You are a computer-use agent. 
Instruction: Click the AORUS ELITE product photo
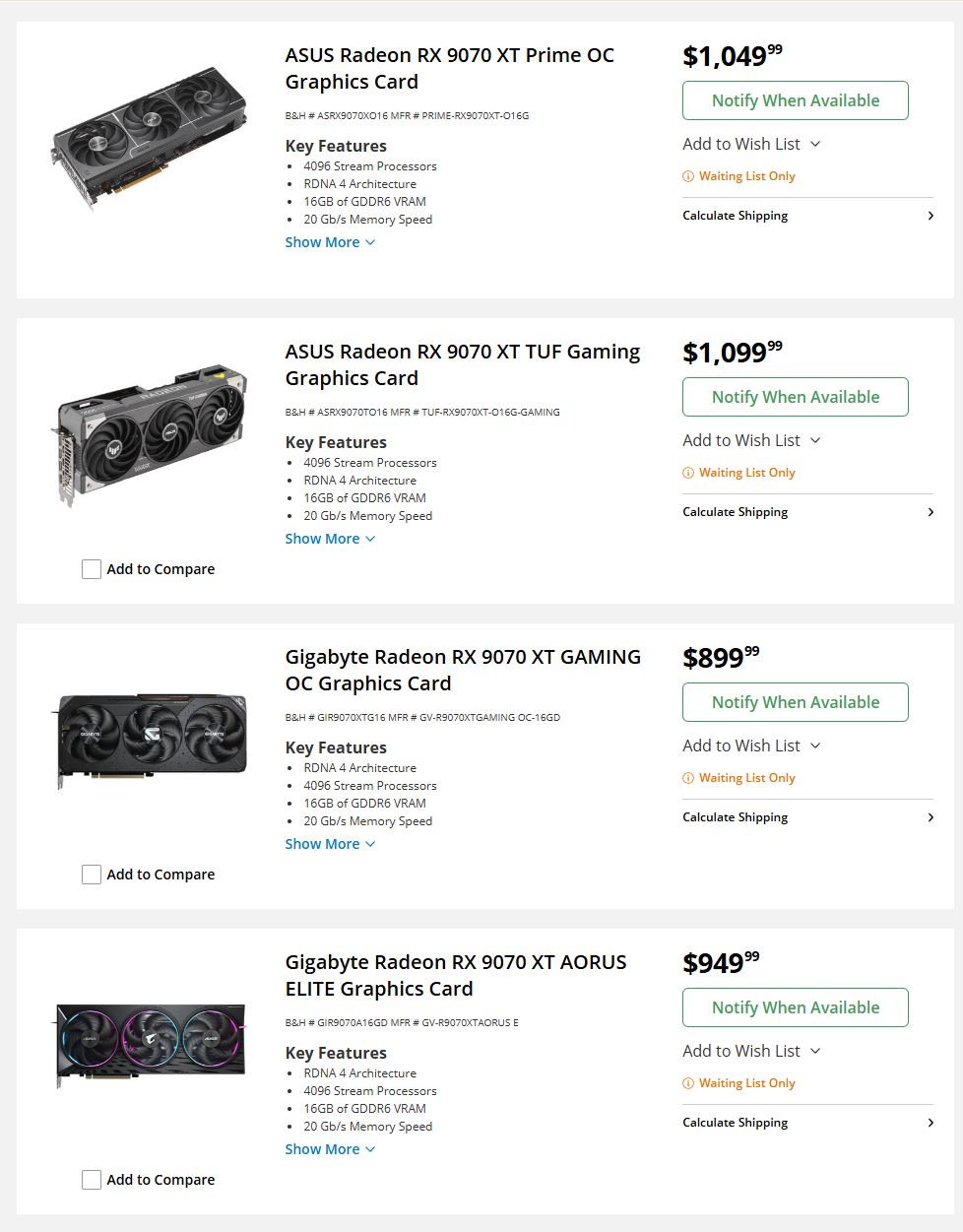coord(149,1046)
